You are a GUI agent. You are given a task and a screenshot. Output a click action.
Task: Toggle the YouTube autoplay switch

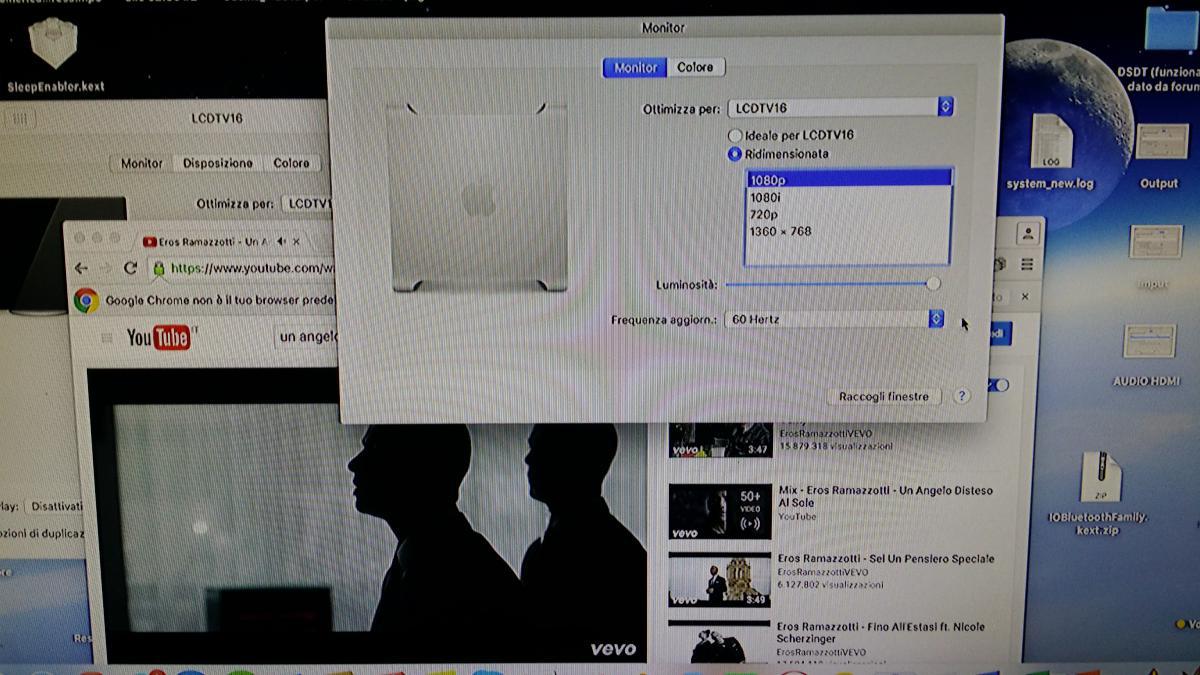[998, 385]
